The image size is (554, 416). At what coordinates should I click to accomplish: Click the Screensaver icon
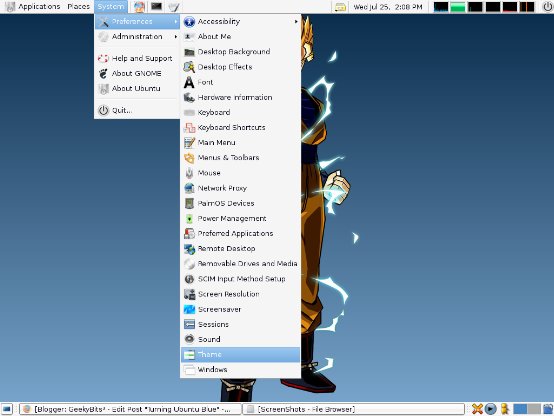point(189,310)
